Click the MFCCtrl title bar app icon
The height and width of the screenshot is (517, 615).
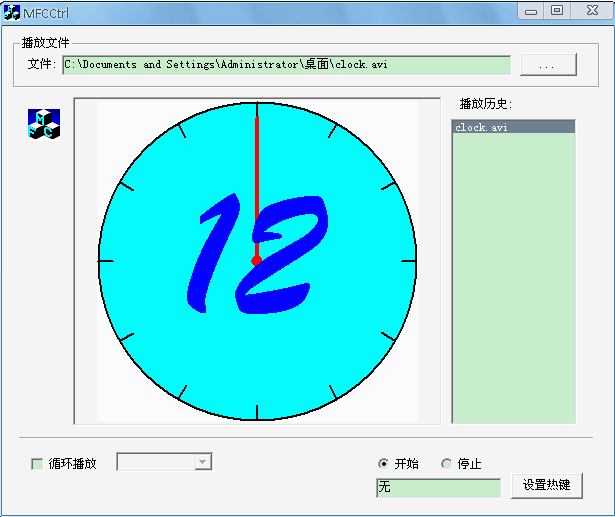pyautogui.click(x=12, y=13)
